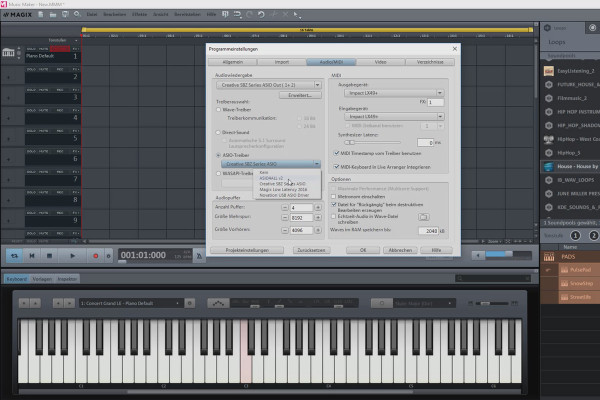600x400 pixels.
Task: Click circled number 2 in Tonstufe row
Action: coord(593,236)
